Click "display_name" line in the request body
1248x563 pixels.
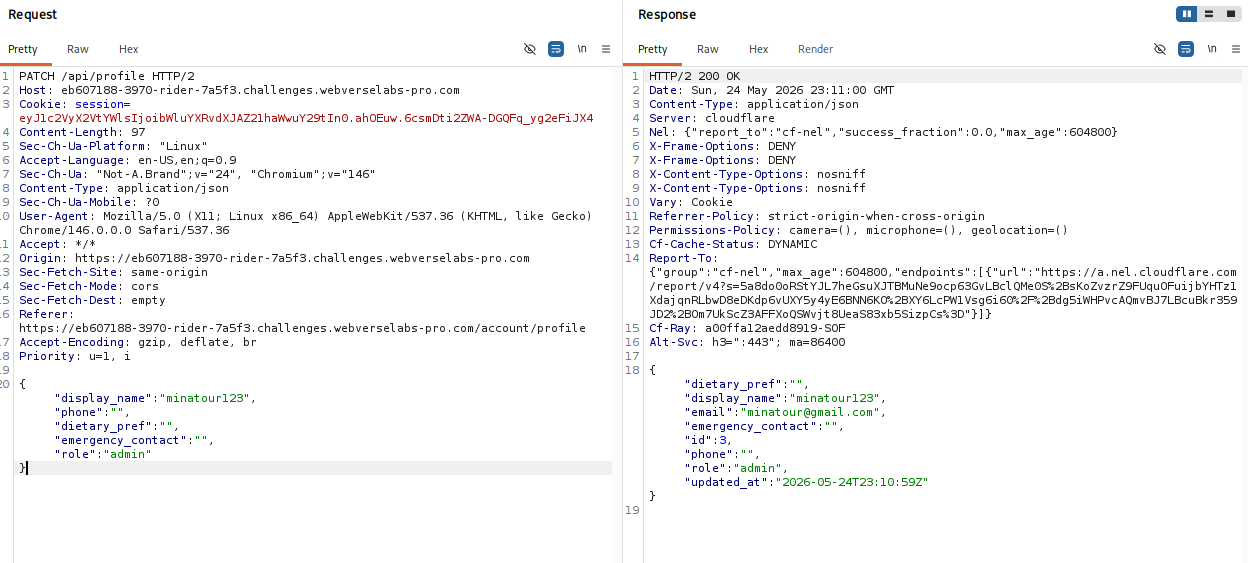pyautogui.click(x=155, y=398)
